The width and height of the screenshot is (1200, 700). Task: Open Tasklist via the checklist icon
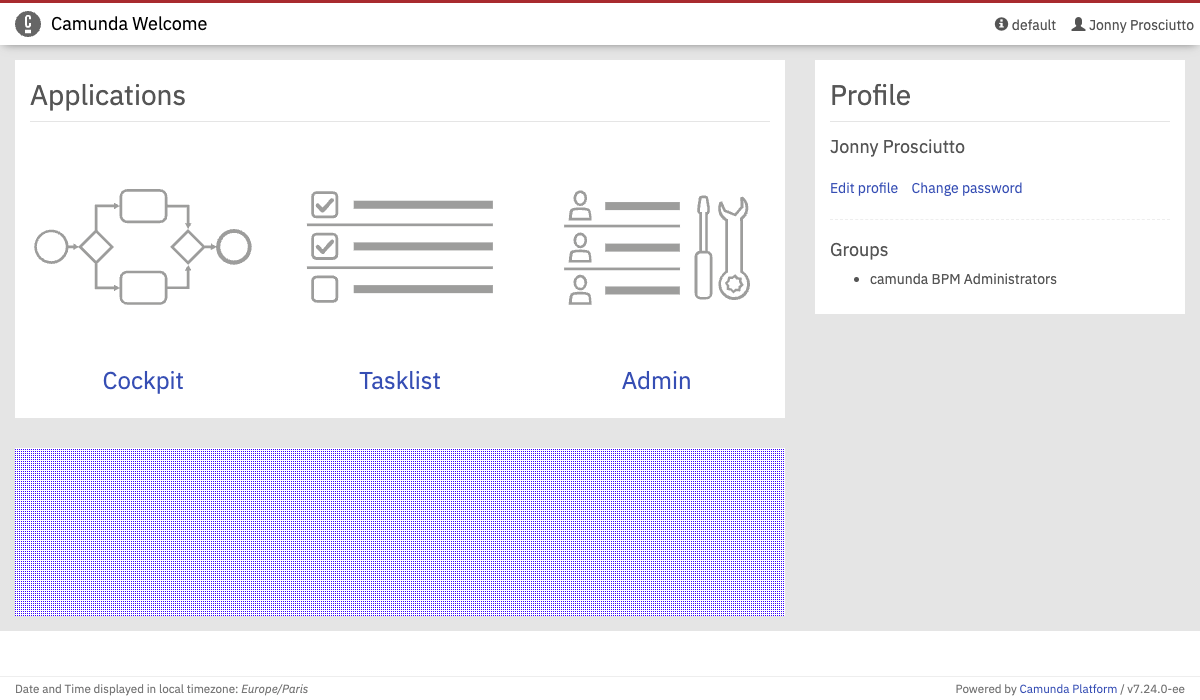400,246
